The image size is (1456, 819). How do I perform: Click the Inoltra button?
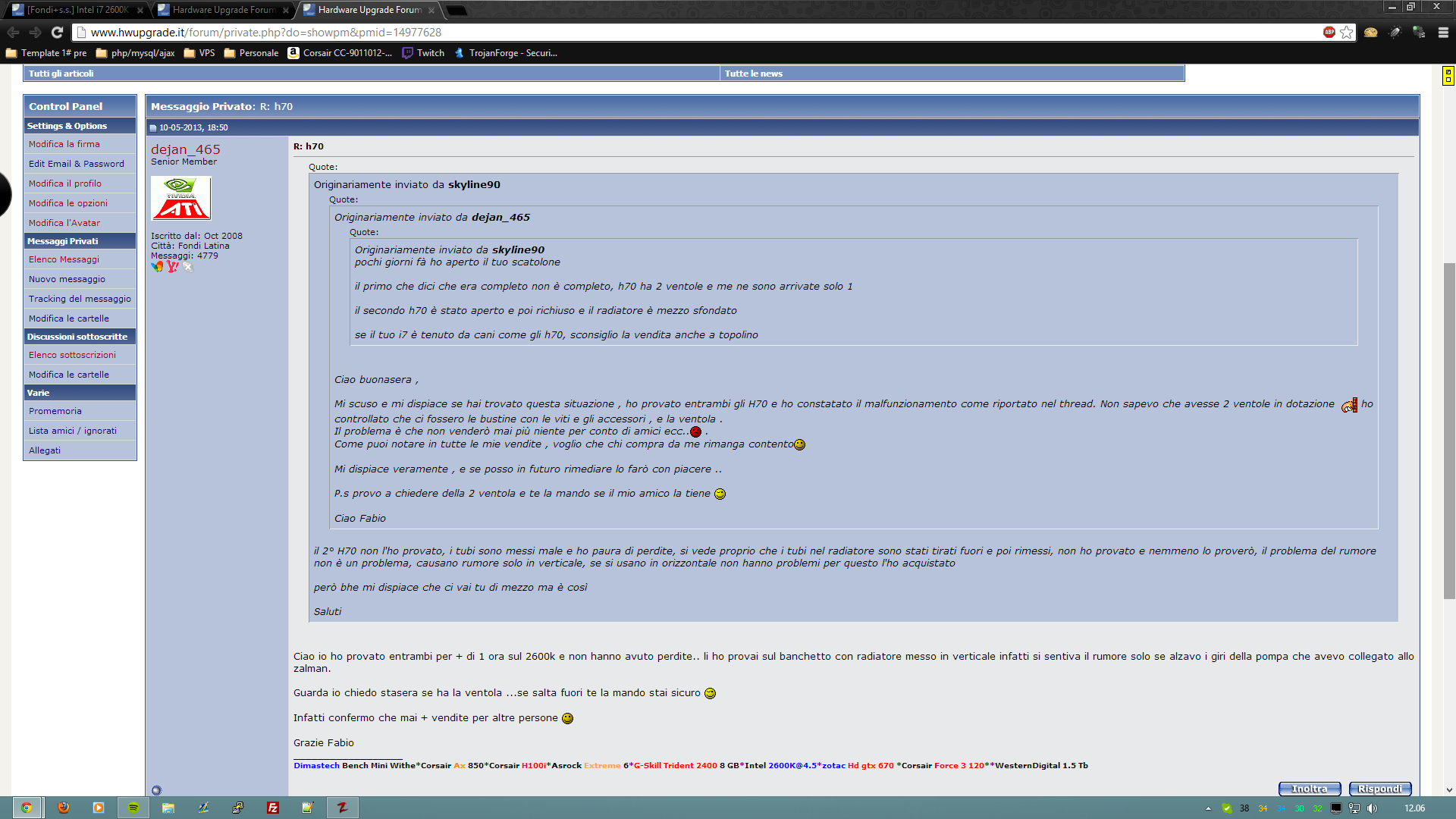click(x=1309, y=789)
